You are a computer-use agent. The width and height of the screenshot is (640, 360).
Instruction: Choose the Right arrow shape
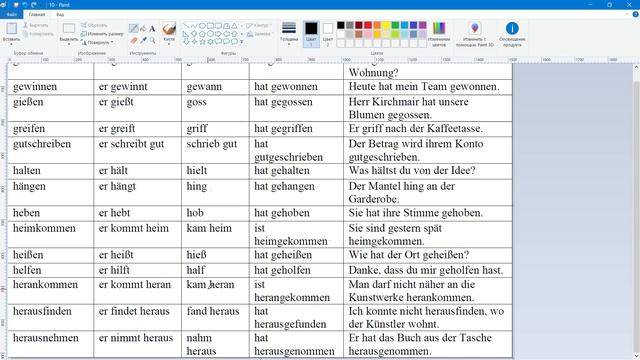point(218,33)
